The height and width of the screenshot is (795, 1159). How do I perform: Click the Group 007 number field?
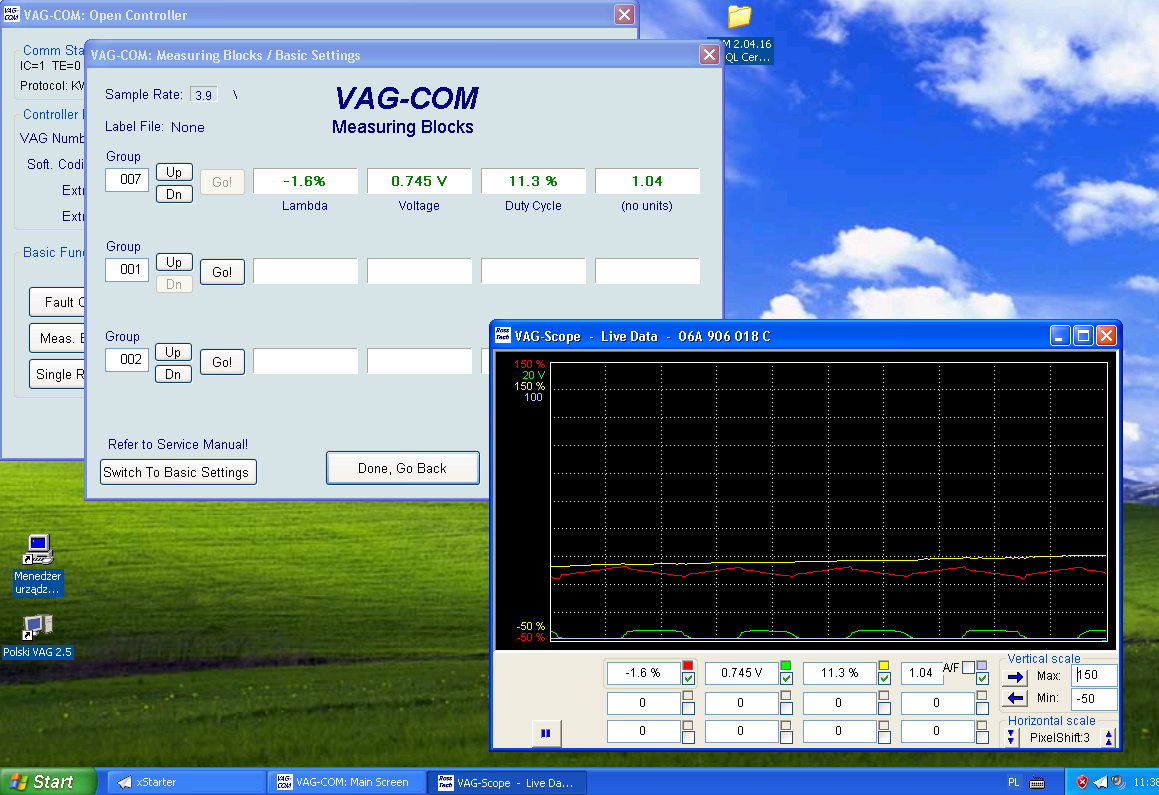coord(127,180)
